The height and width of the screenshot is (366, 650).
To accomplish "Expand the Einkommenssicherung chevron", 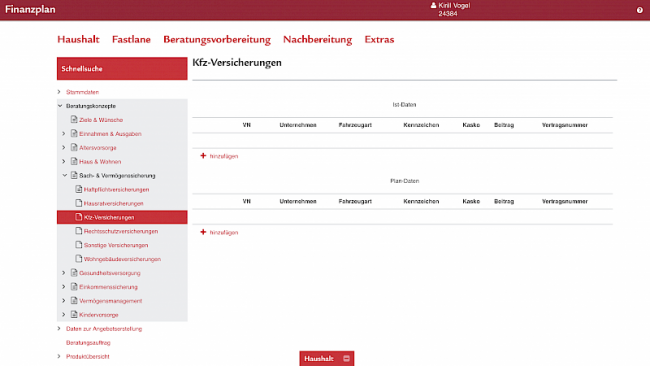I will (63, 286).
